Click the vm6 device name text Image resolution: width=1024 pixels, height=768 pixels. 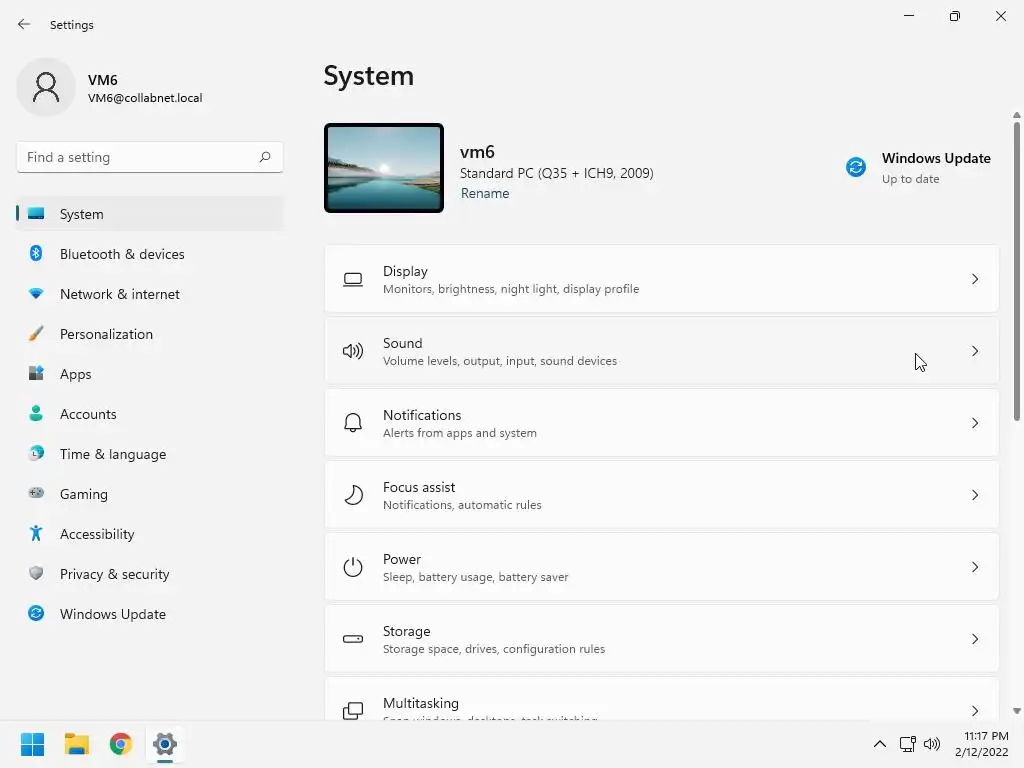pyautogui.click(x=477, y=152)
